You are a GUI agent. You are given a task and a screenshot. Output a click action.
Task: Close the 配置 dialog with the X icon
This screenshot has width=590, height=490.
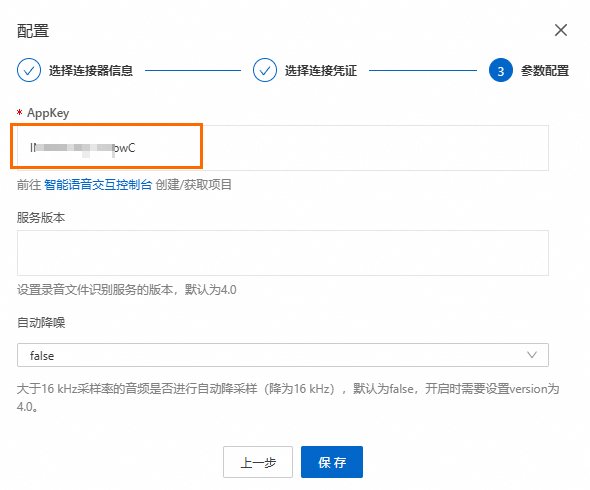point(561,30)
